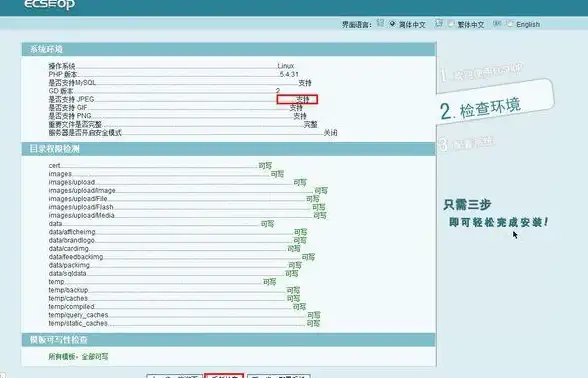This screenshot has height=378, width=588.
Task: Select the 简体中文 language radio button
Action: [392, 24]
